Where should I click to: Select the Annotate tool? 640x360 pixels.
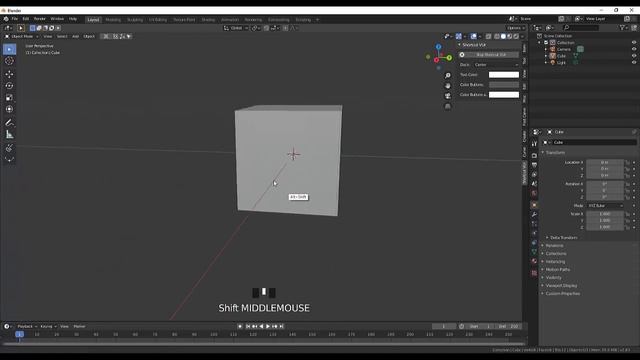pos(9,122)
